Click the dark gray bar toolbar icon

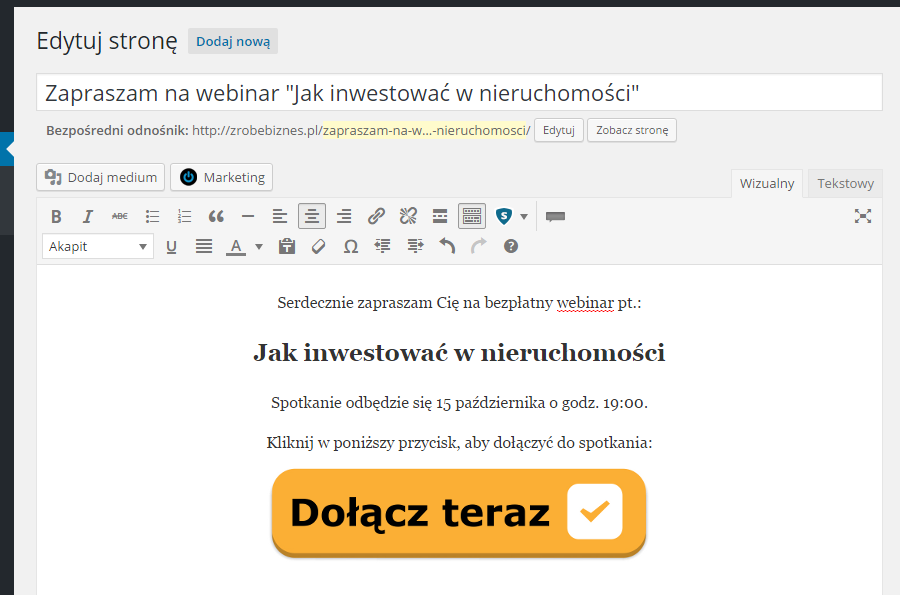point(555,216)
